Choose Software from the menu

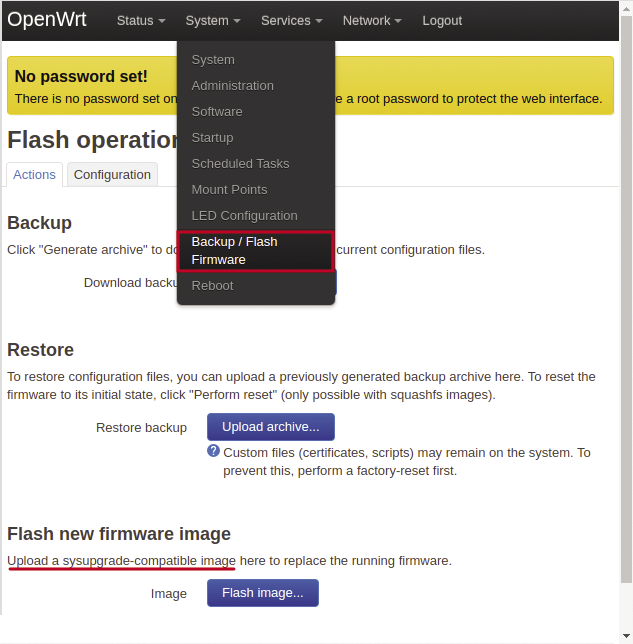click(x=217, y=112)
